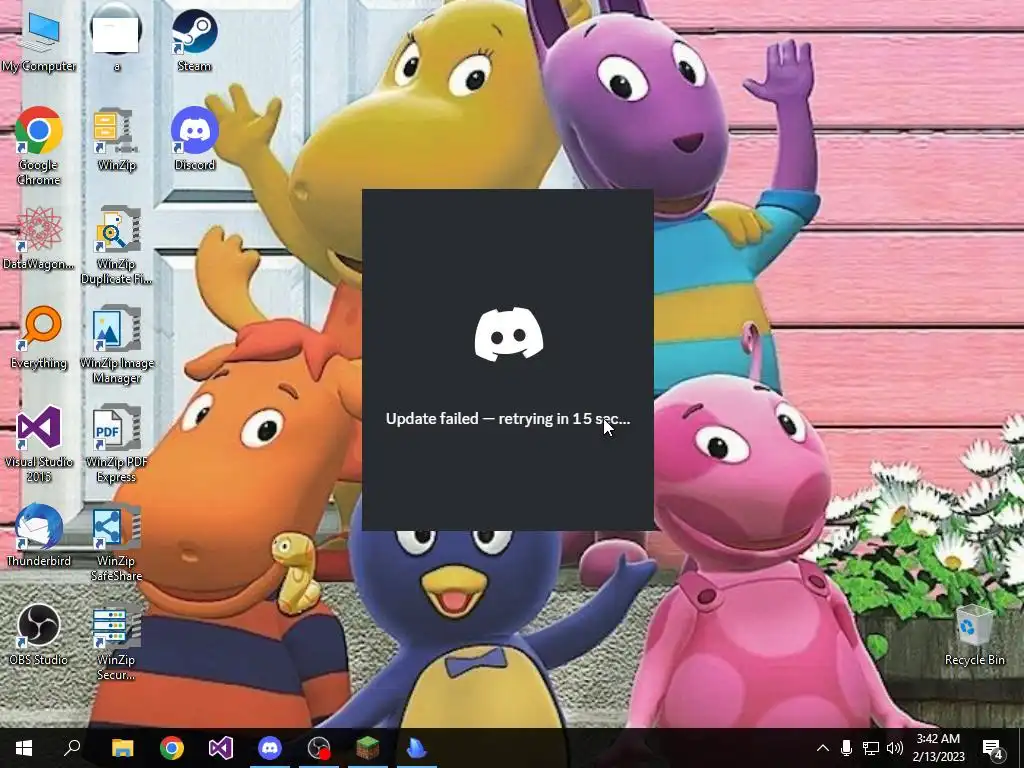Open WinZip Secure Backup desktop shortcut

116,642
